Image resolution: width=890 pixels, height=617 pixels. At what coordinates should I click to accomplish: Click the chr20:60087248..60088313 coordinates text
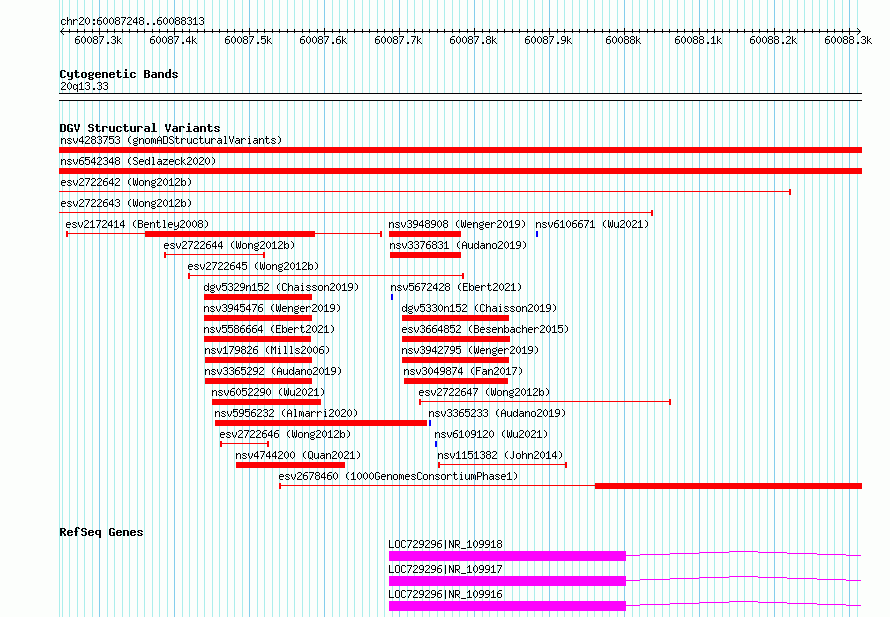pyautogui.click(x=132, y=21)
